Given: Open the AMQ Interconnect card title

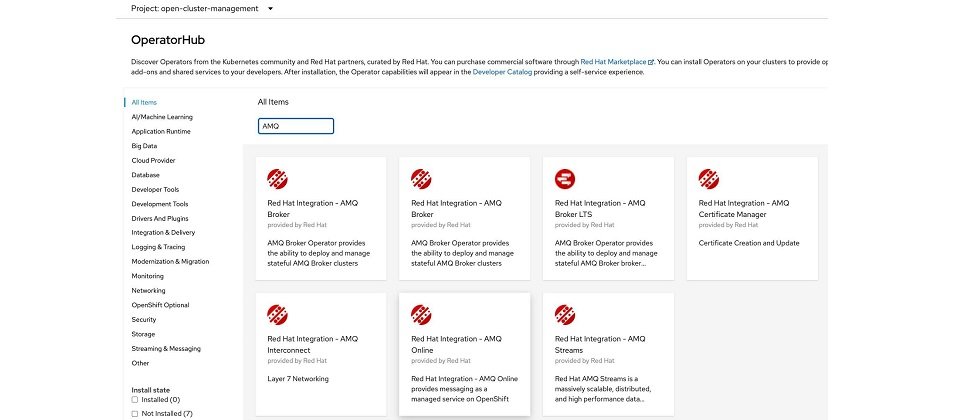Looking at the screenshot, I should click(x=312, y=345).
